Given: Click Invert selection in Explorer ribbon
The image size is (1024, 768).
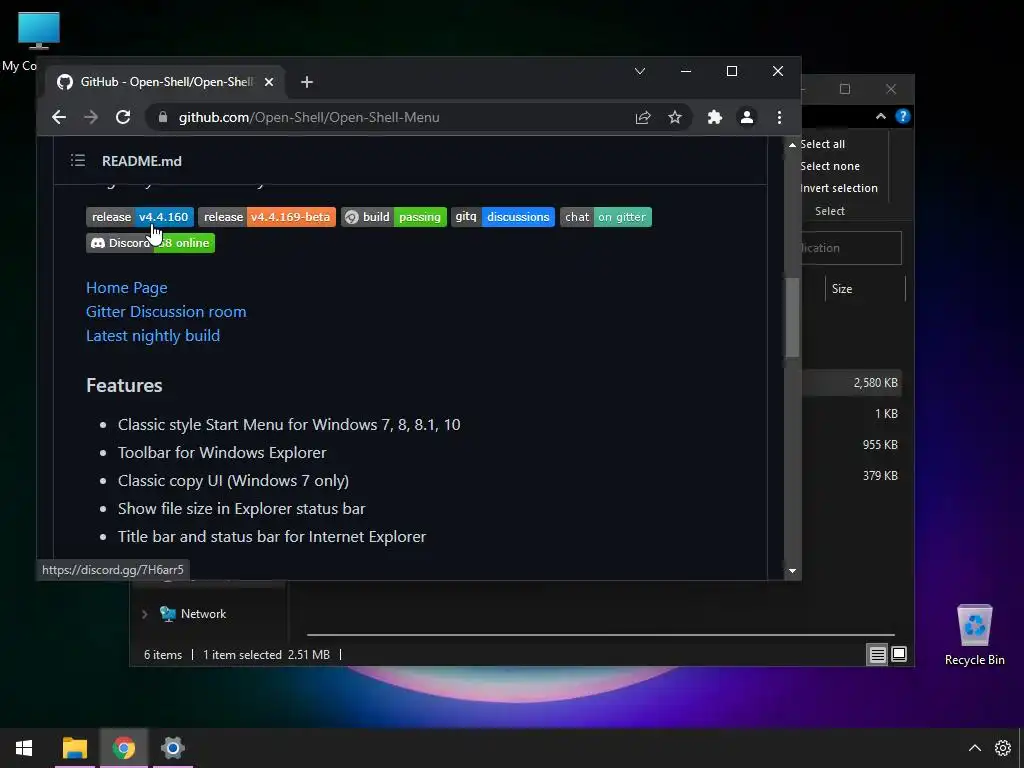Looking at the screenshot, I should pos(839,188).
